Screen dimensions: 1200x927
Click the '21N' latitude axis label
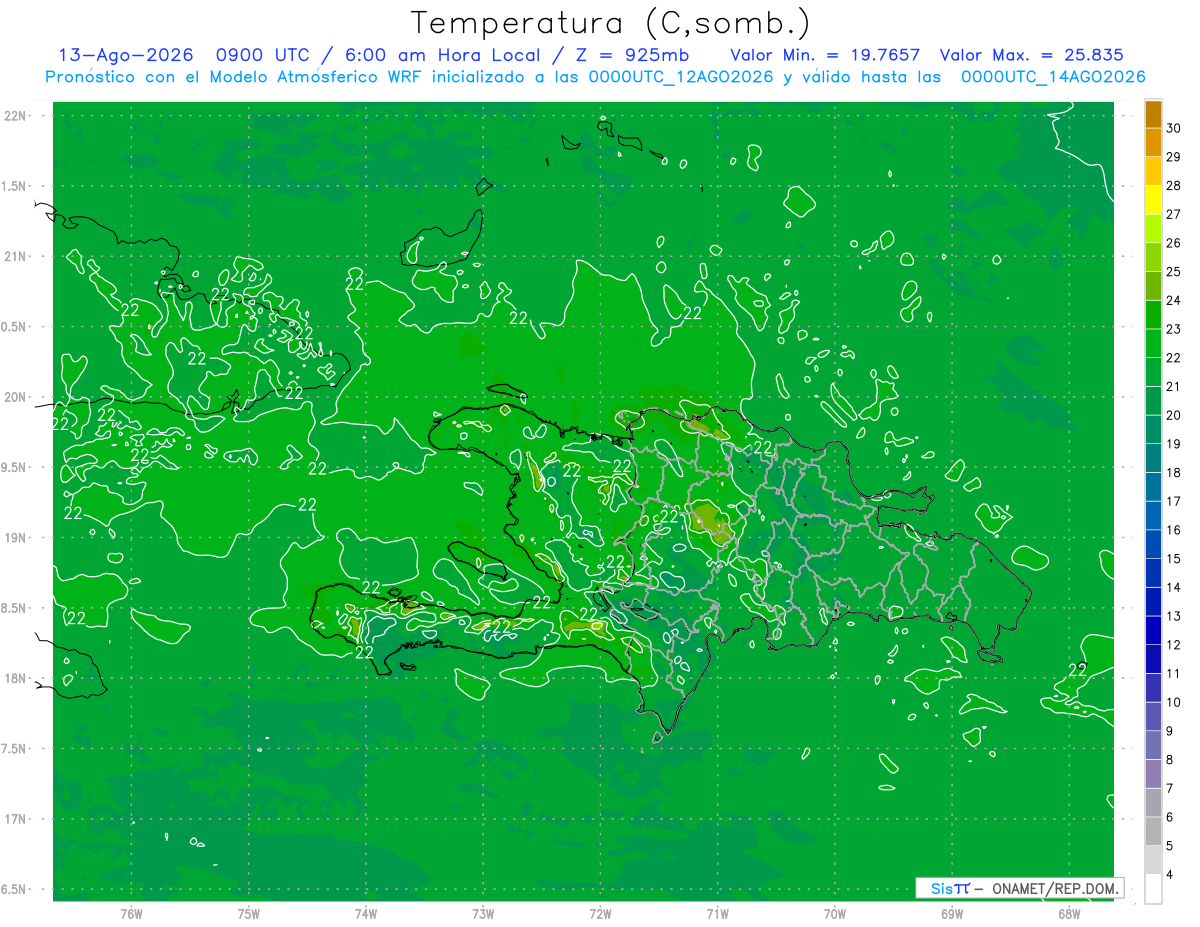point(17,256)
